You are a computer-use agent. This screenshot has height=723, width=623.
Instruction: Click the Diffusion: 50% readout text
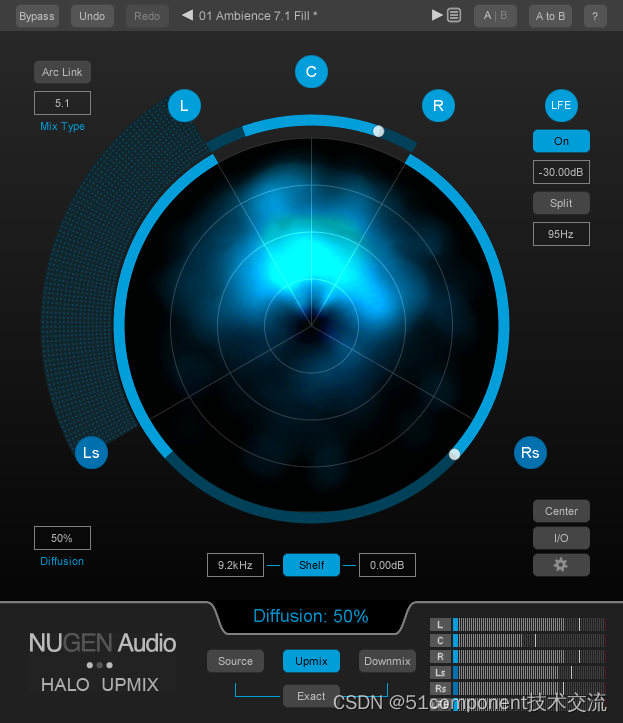click(x=311, y=616)
